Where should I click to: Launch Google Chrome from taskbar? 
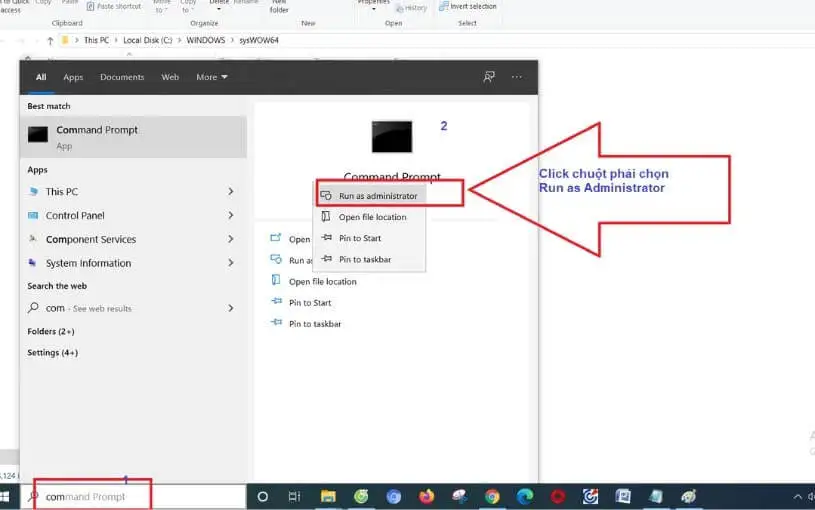pos(492,497)
